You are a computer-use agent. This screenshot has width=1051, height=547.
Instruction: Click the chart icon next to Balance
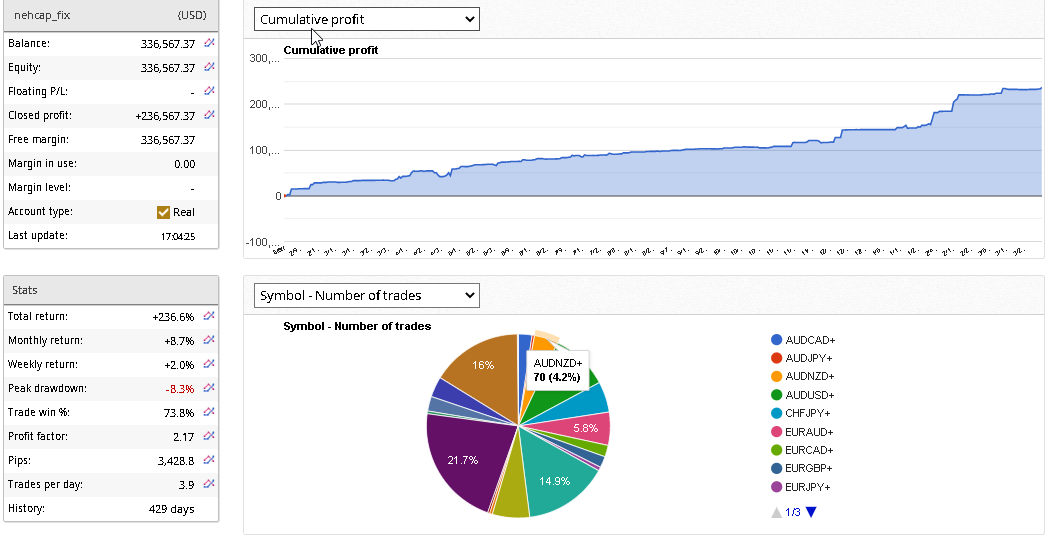click(209, 43)
